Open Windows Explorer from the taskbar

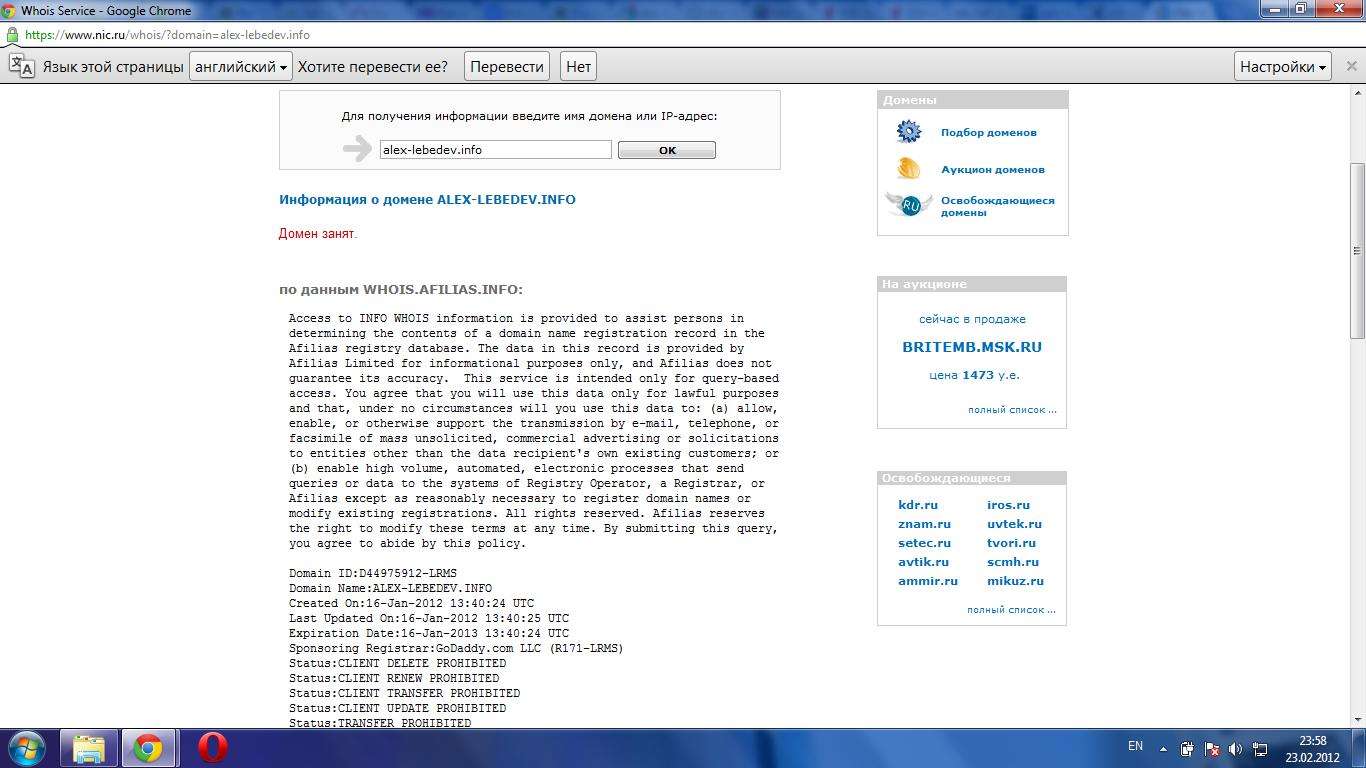[89, 748]
